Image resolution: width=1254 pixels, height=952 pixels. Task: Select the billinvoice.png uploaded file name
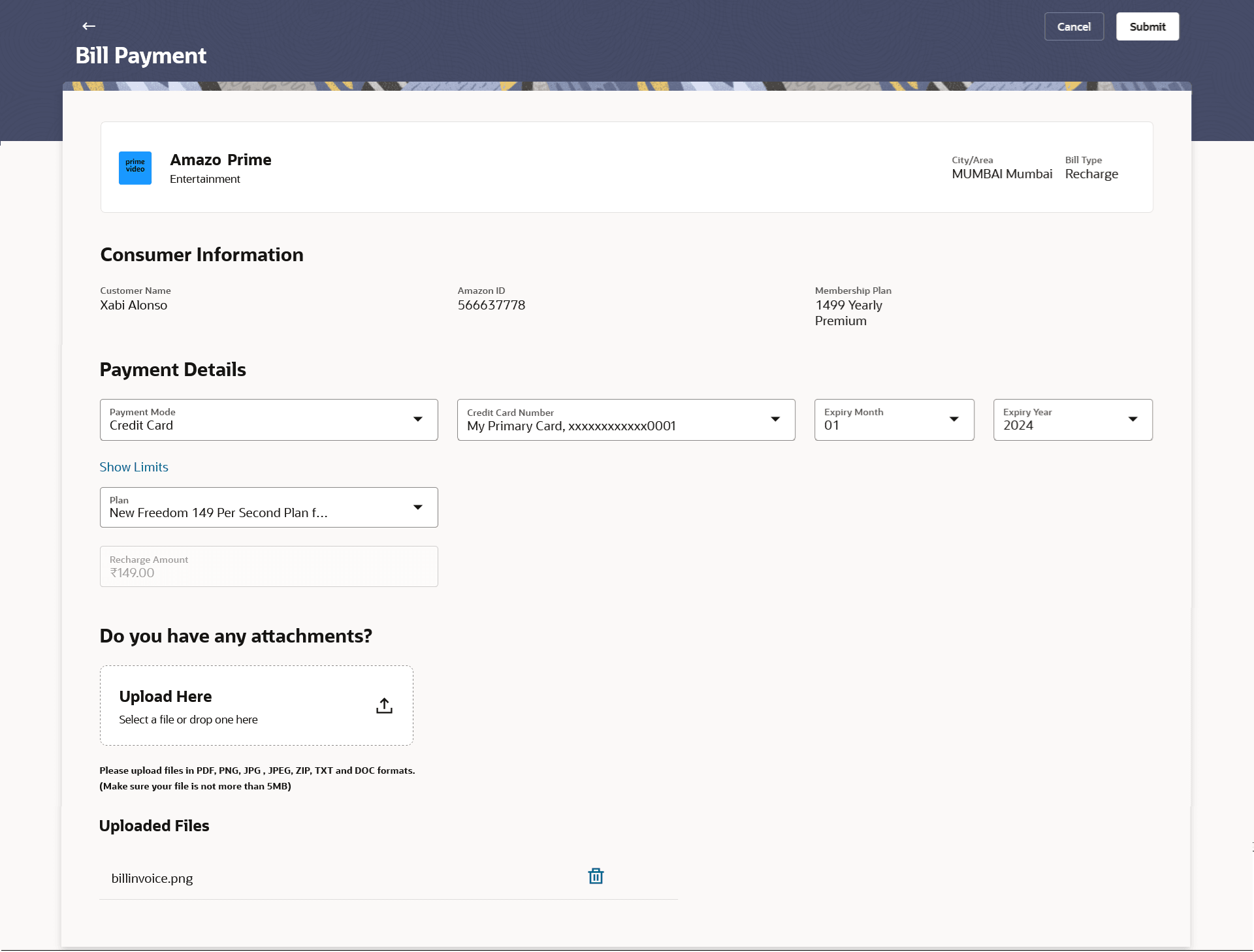152,878
